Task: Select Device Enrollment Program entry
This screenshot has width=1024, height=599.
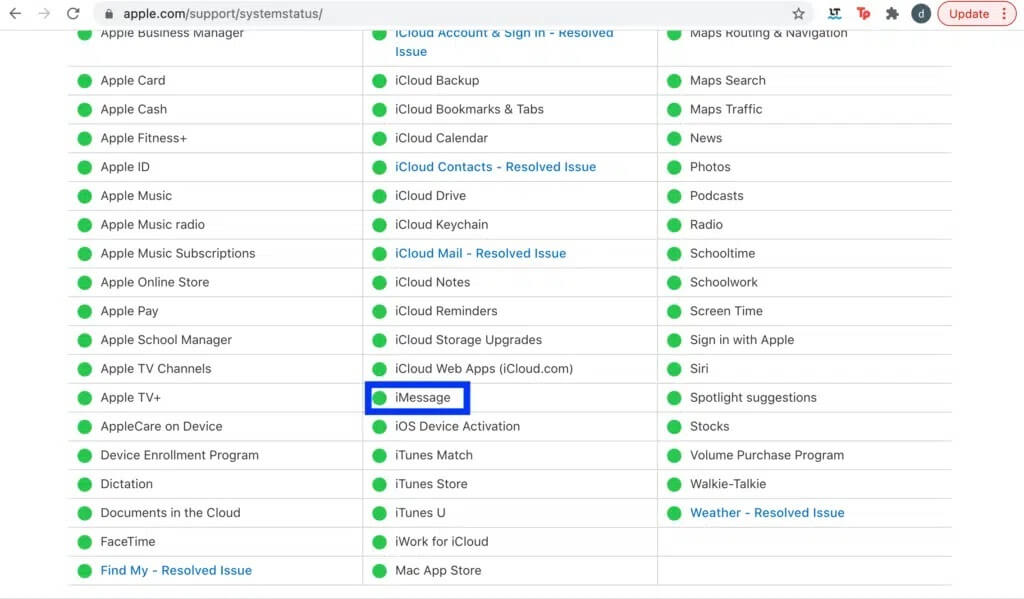Action: (180, 455)
